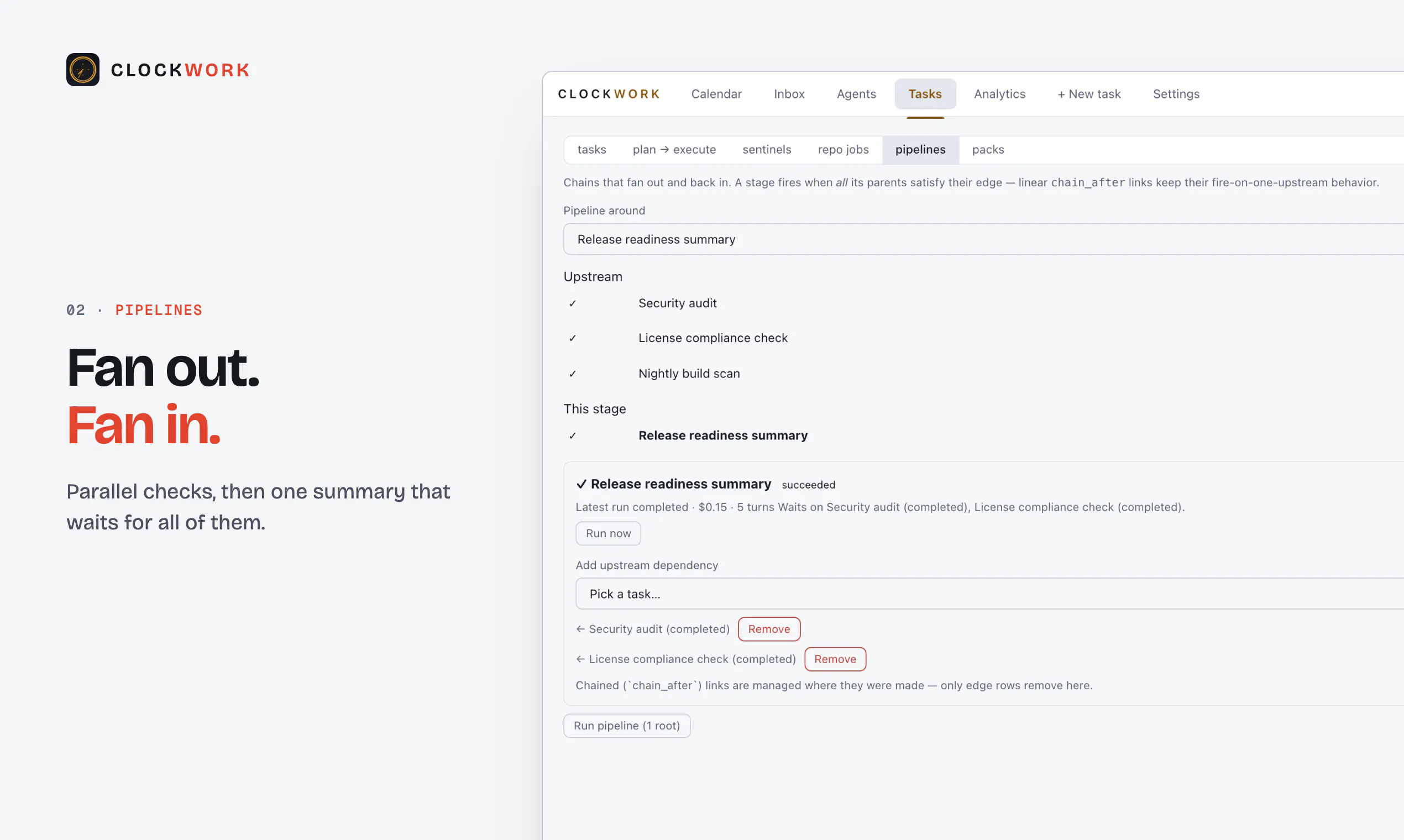Open the repo jobs sub-tab
This screenshot has width=1404, height=840.
tap(843, 149)
